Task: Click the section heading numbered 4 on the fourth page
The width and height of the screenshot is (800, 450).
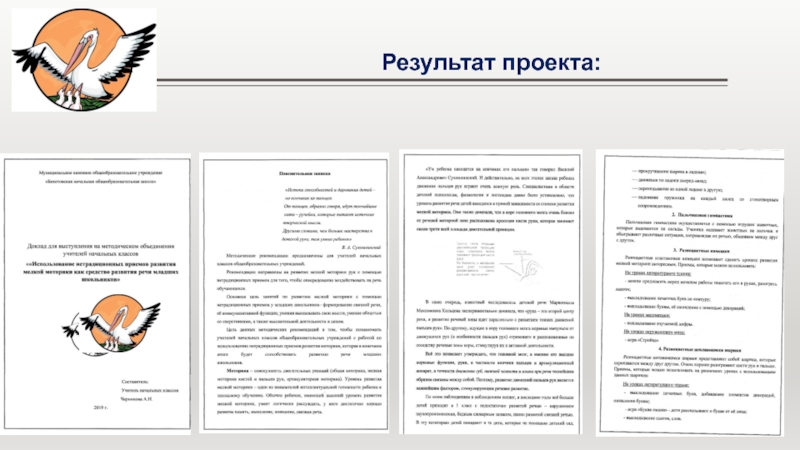Action: [700, 349]
